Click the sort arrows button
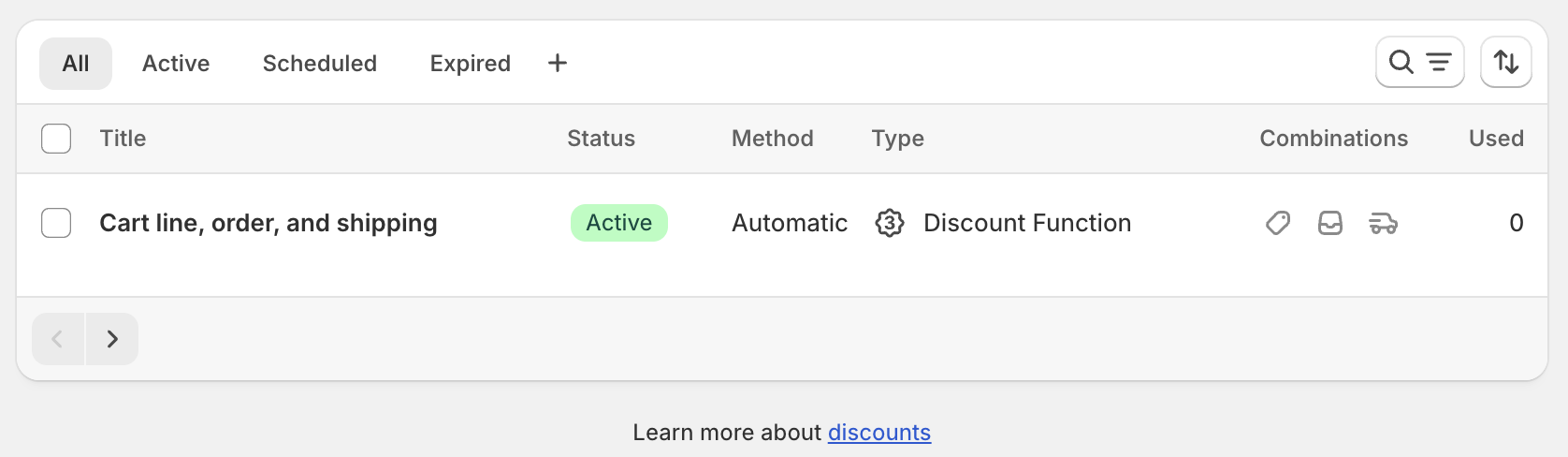The image size is (1568, 457). [x=1505, y=63]
